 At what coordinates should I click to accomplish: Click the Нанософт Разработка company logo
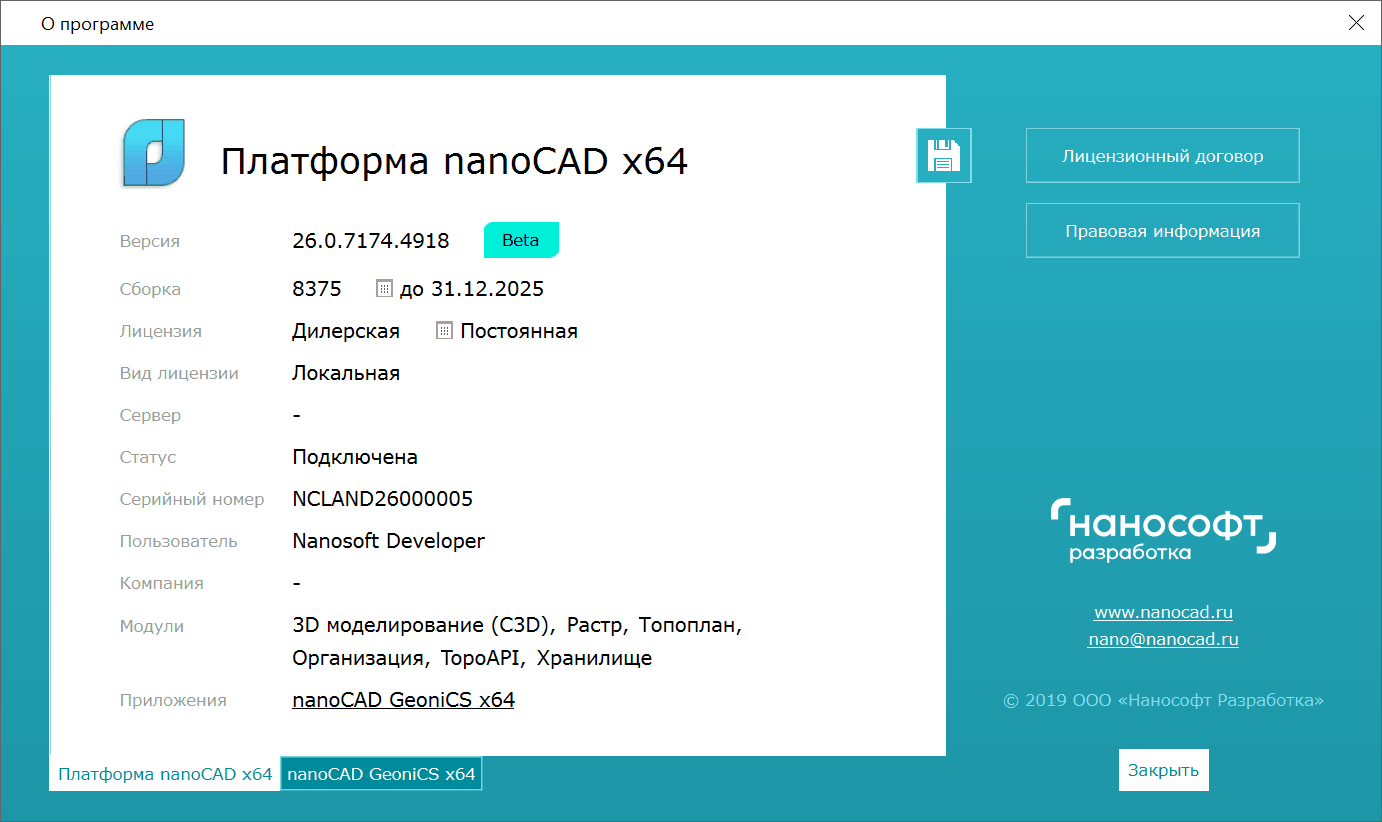[1162, 529]
